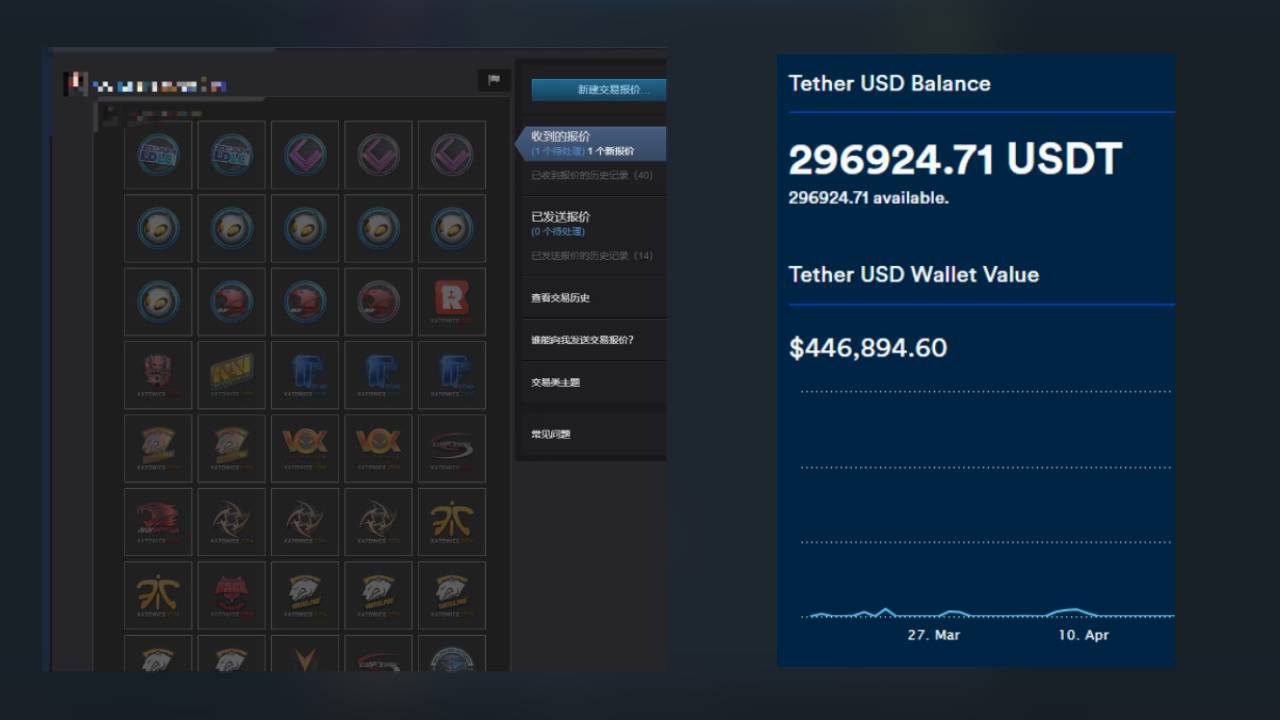Select the red Reason Gaming R sticker

(451, 302)
